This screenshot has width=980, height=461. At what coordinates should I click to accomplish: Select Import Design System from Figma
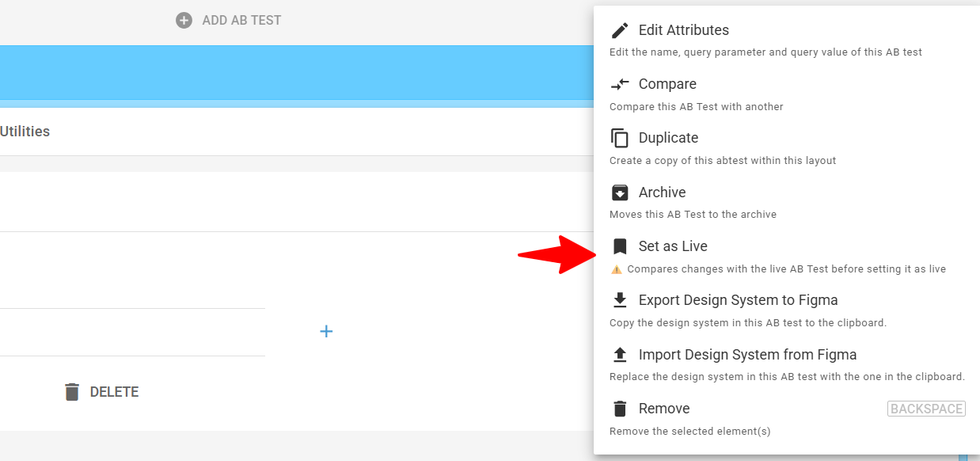[x=747, y=354]
